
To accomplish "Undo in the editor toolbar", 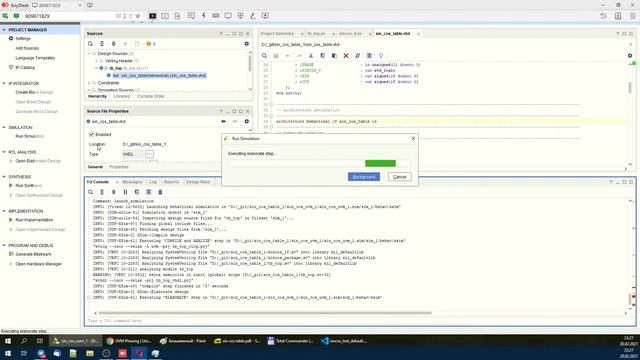I will click(x=288, y=56).
